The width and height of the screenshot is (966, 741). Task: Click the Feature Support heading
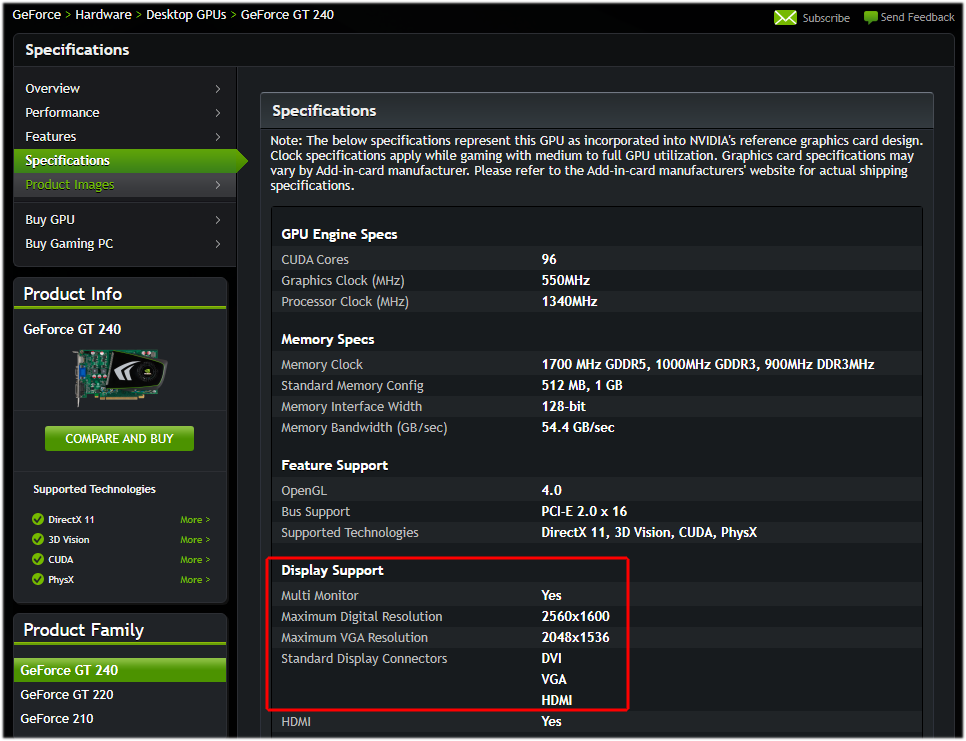pos(335,465)
